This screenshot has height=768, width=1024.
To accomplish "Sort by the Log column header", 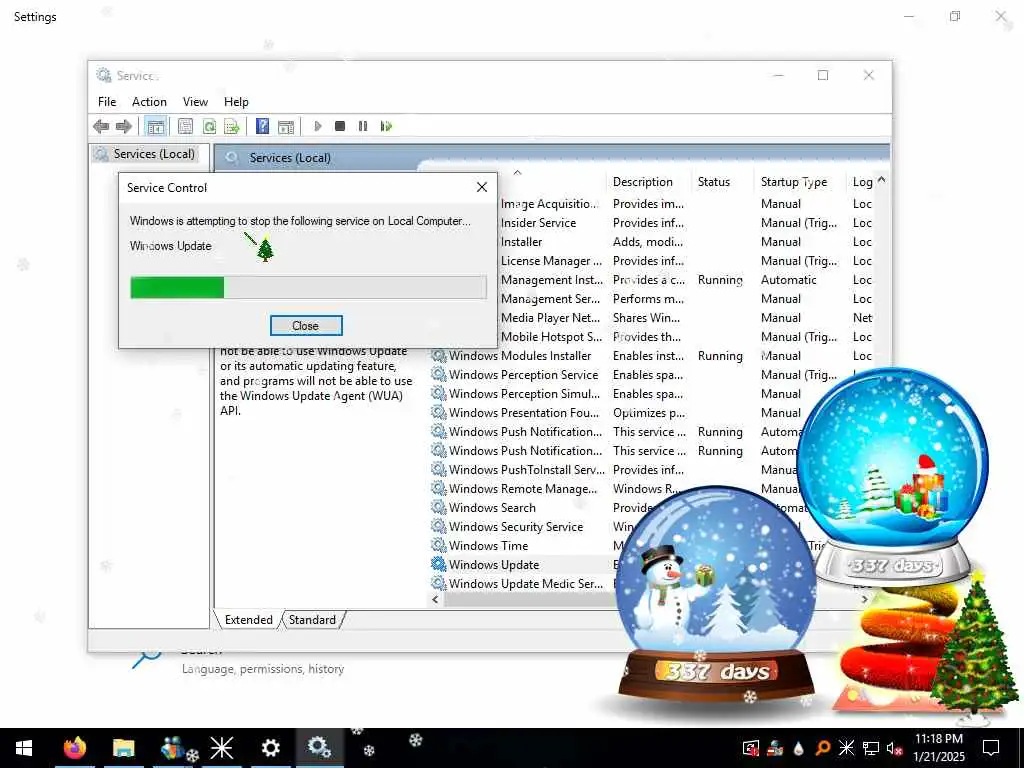I will click(862, 182).
